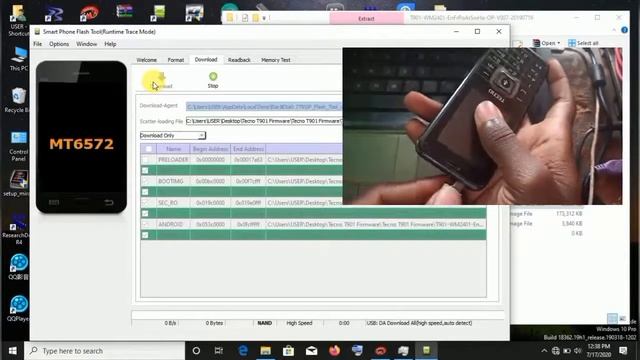Select the ResearchDownload R4 desktop icon
The width and height of the screenshot is (640, 360).
pos(18,229)
